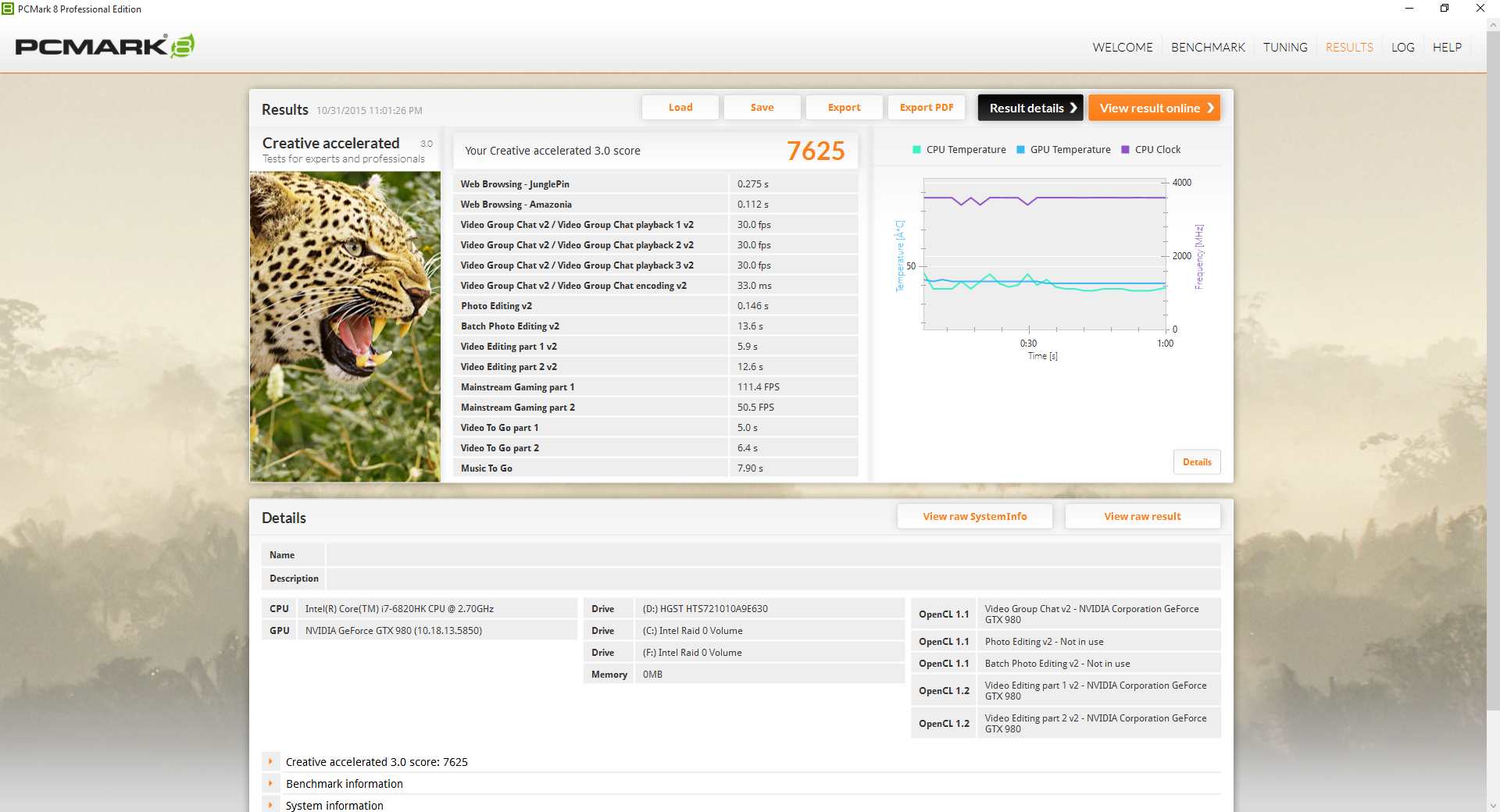Select Mainstream Gaming part 1 row
The width and height of the screenshot is (1500, 812).
coord(655,387)
